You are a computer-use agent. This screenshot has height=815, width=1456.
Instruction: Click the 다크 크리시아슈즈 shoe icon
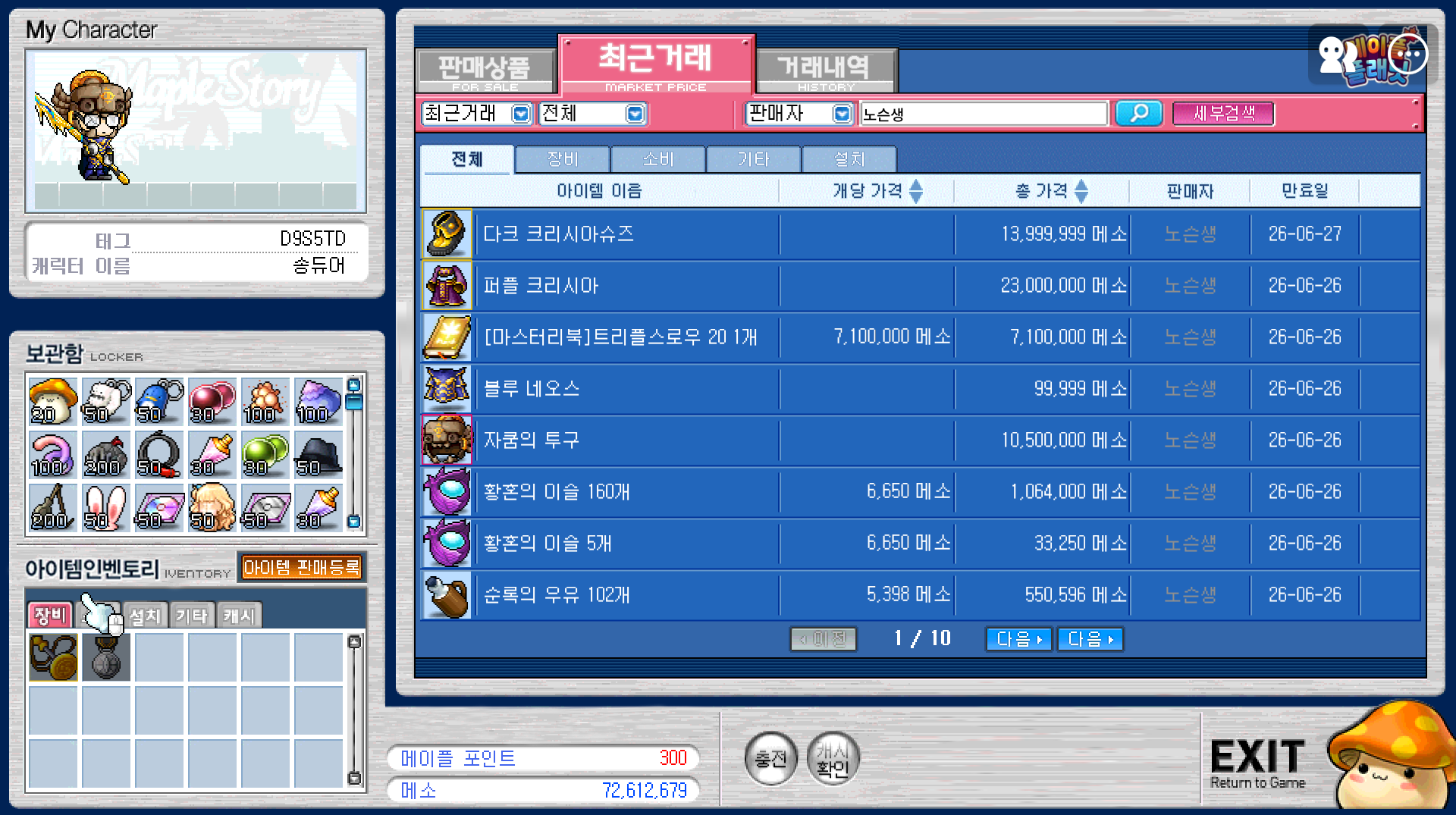point(447,234)
